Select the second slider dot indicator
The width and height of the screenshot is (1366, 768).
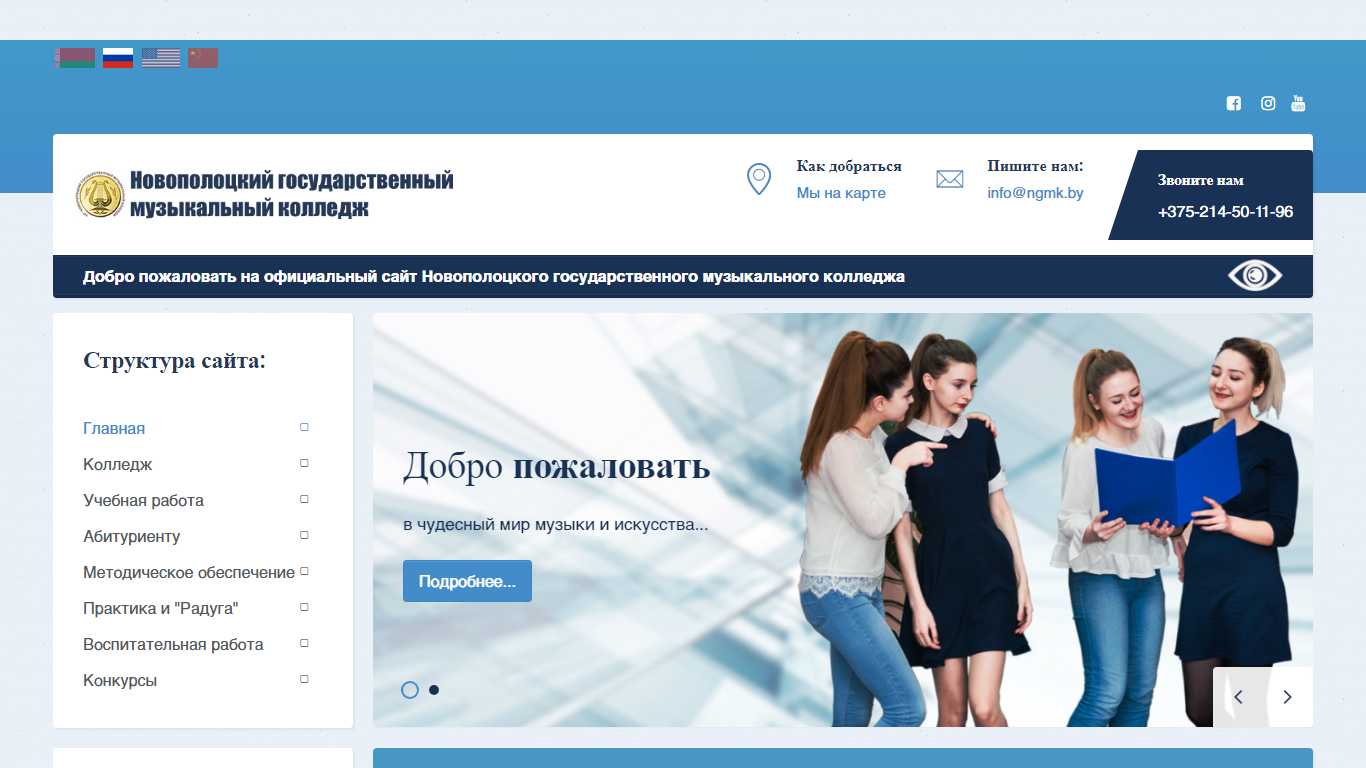click(x=434, y=690)
